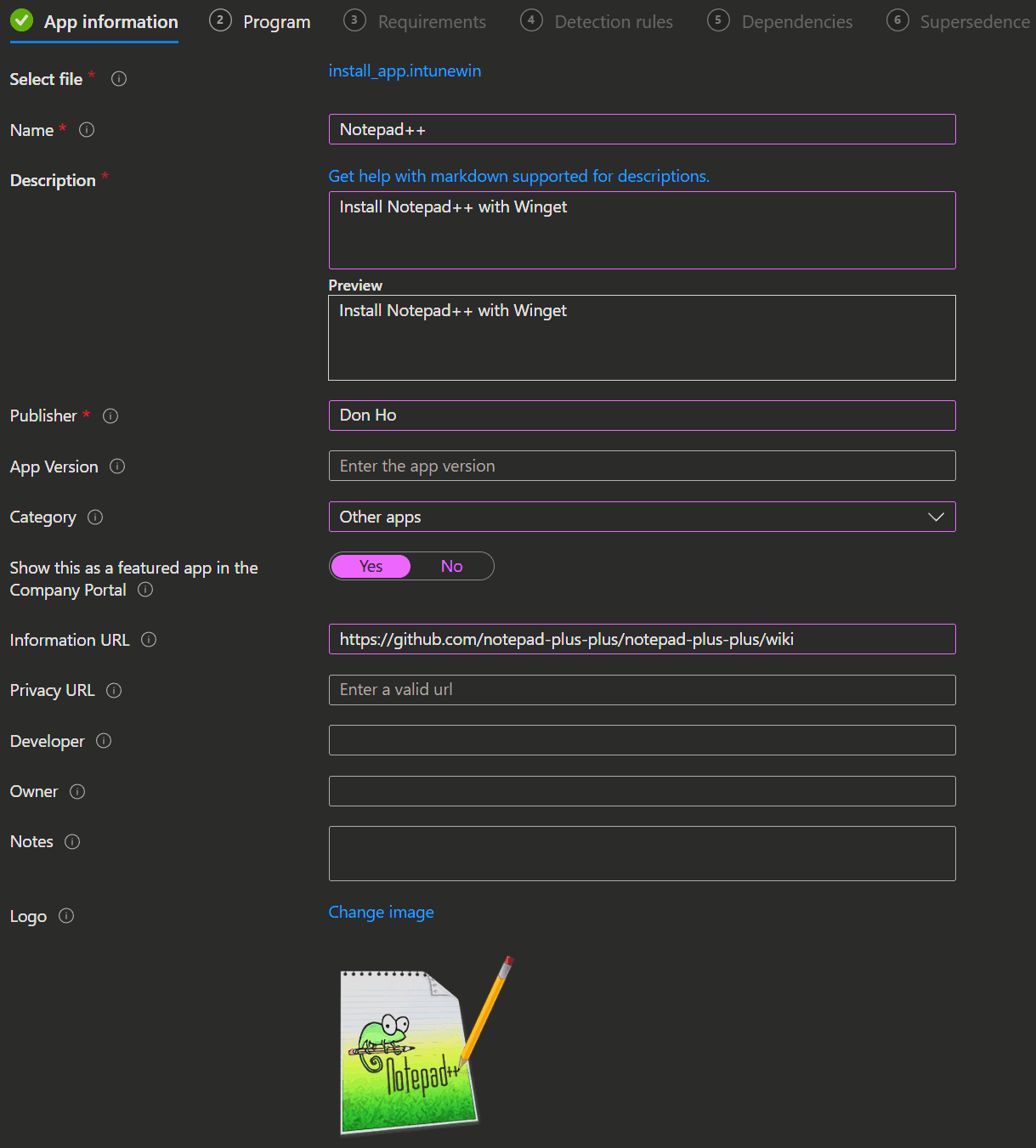Screen dimensions: 1036x1148
Task: Click the info icon next to Category
Action: click(x=95, y=517)
